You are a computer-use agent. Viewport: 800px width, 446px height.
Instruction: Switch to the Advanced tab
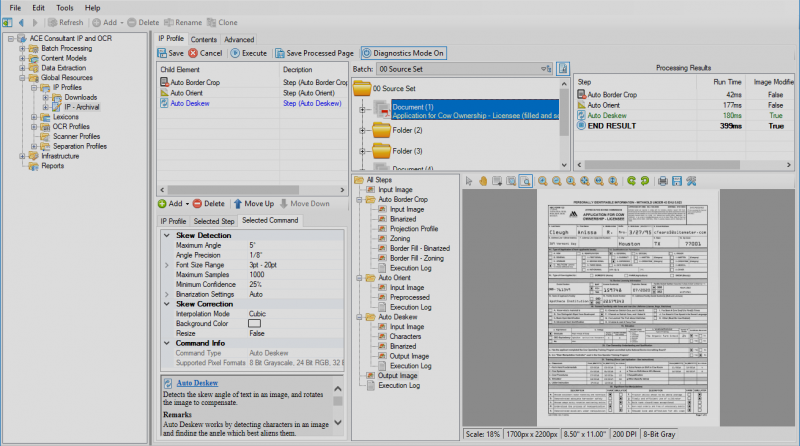pyautogui.click(x=238, y=39)
